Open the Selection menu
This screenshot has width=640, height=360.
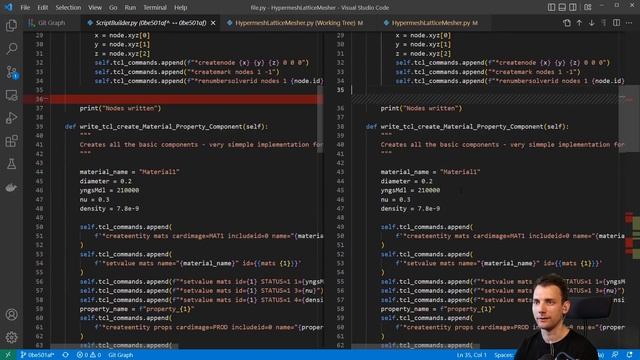[x=68, y=7]
